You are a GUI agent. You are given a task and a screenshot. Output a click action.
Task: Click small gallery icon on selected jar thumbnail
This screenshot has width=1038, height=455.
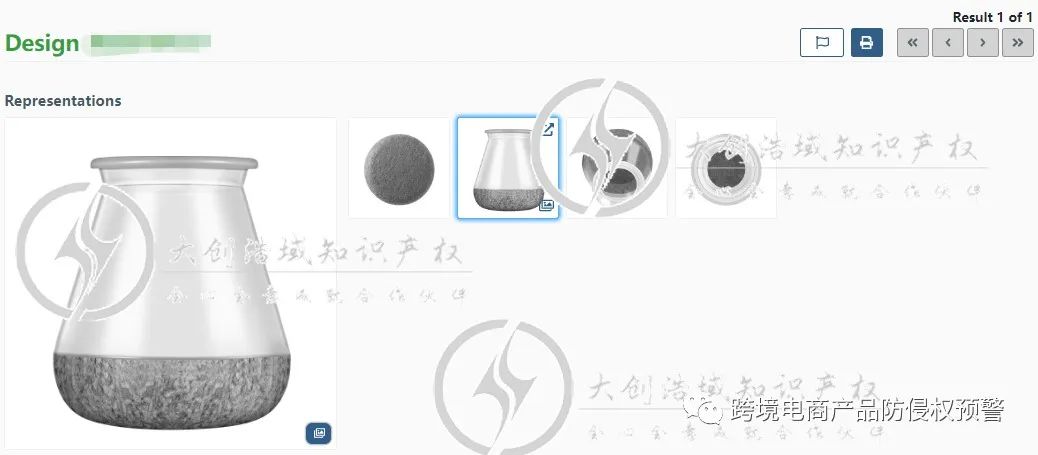(546, 205)
